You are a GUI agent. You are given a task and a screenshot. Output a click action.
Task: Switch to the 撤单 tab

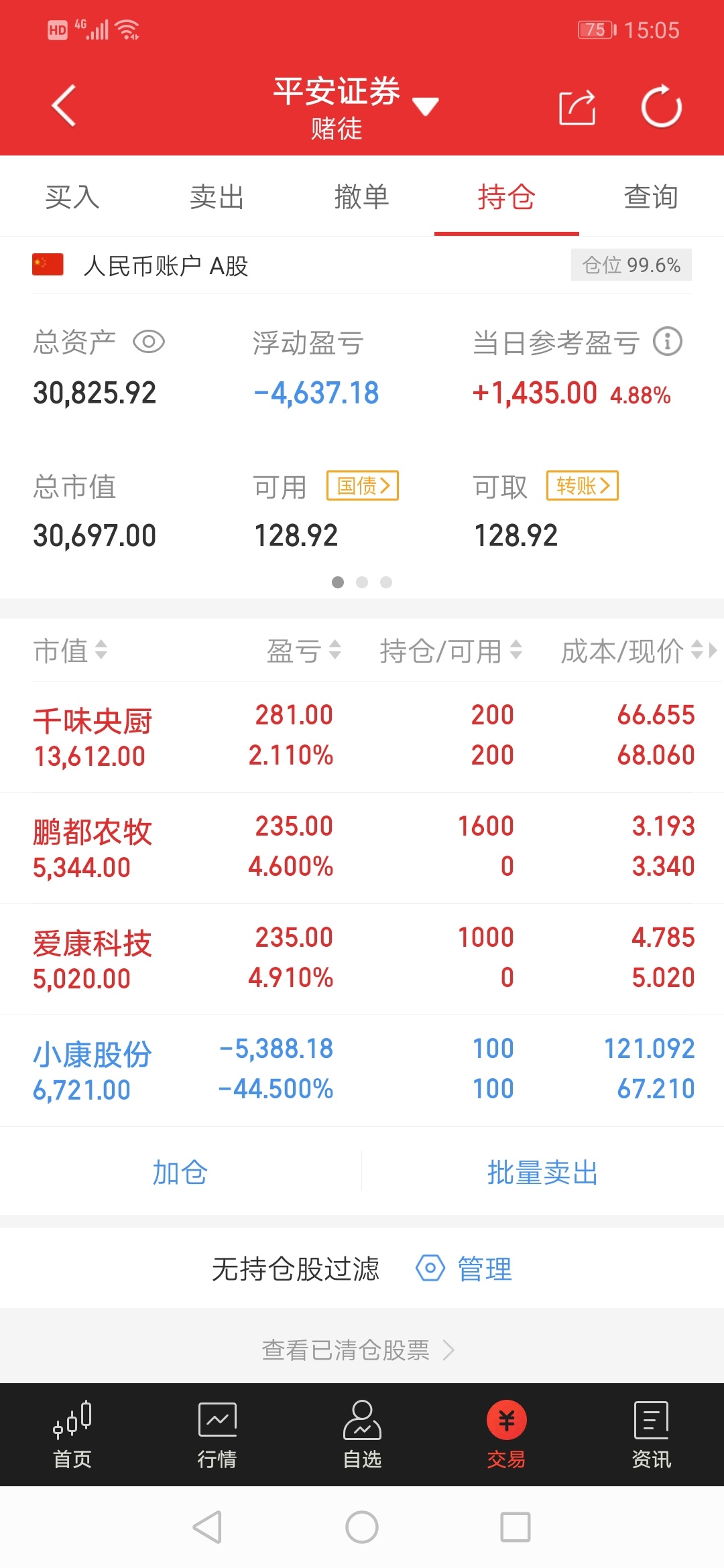tap(362, 197)
